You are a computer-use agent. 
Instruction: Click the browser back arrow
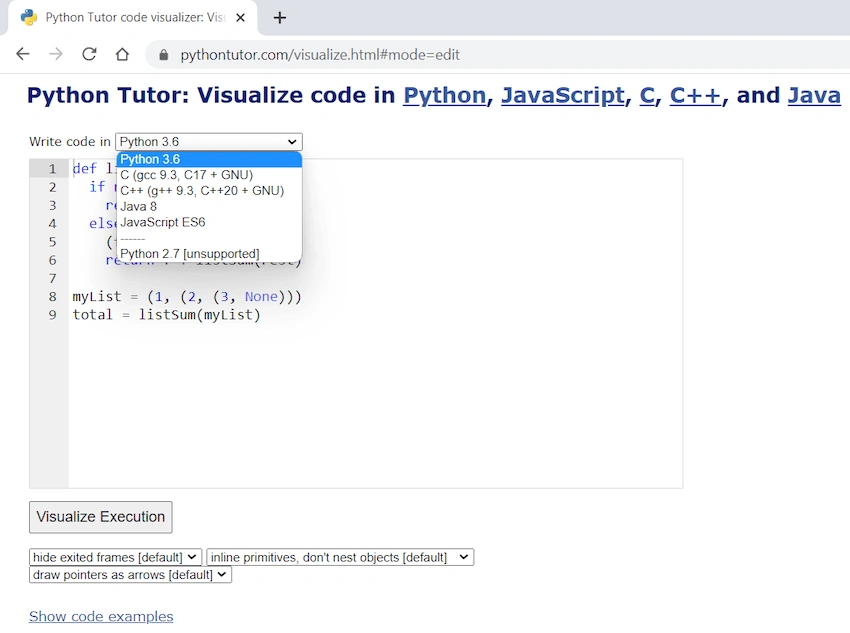point(23,54)
